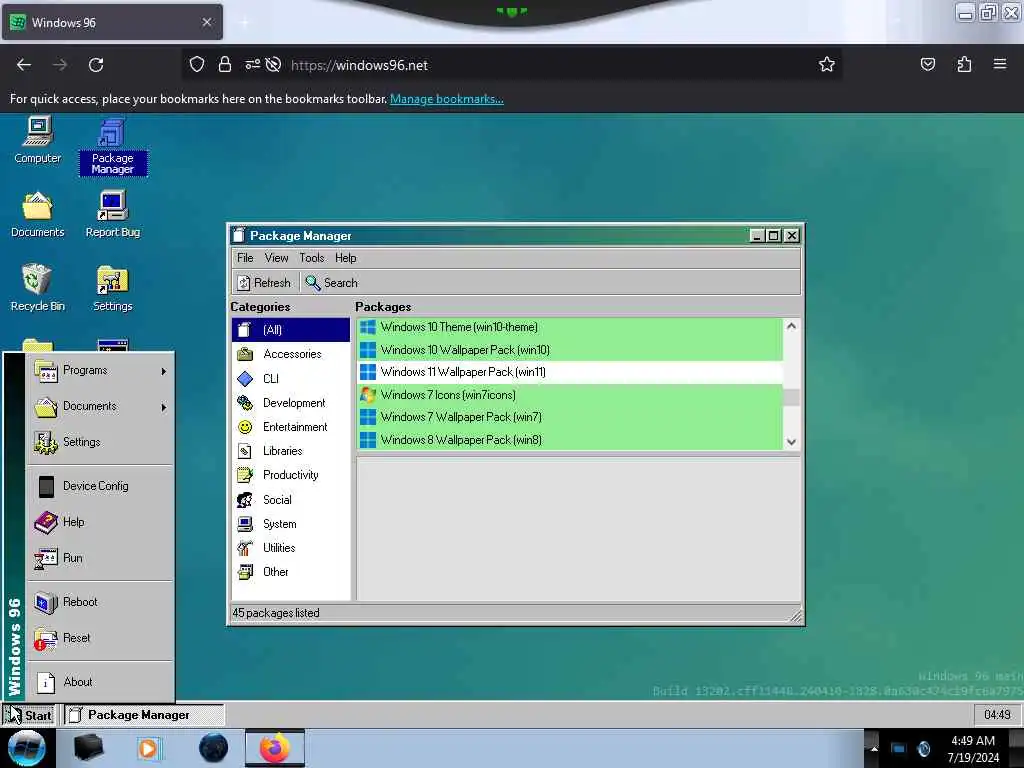
Task: Open Run from the Start menu
Action: 100,558
